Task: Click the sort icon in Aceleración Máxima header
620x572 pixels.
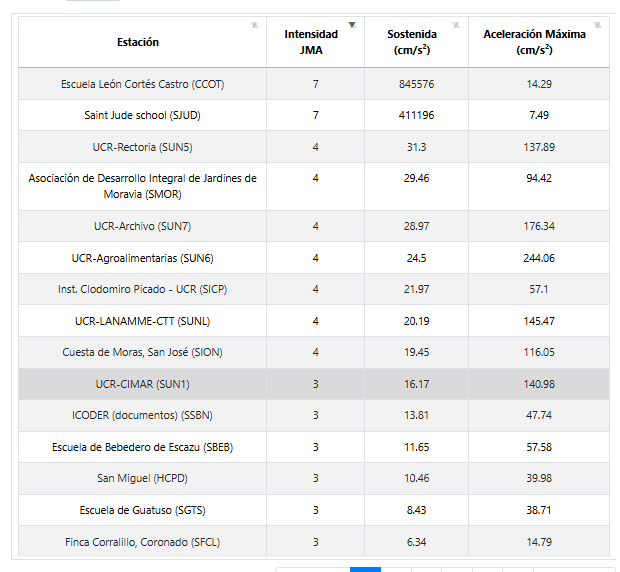Action: 597,24
